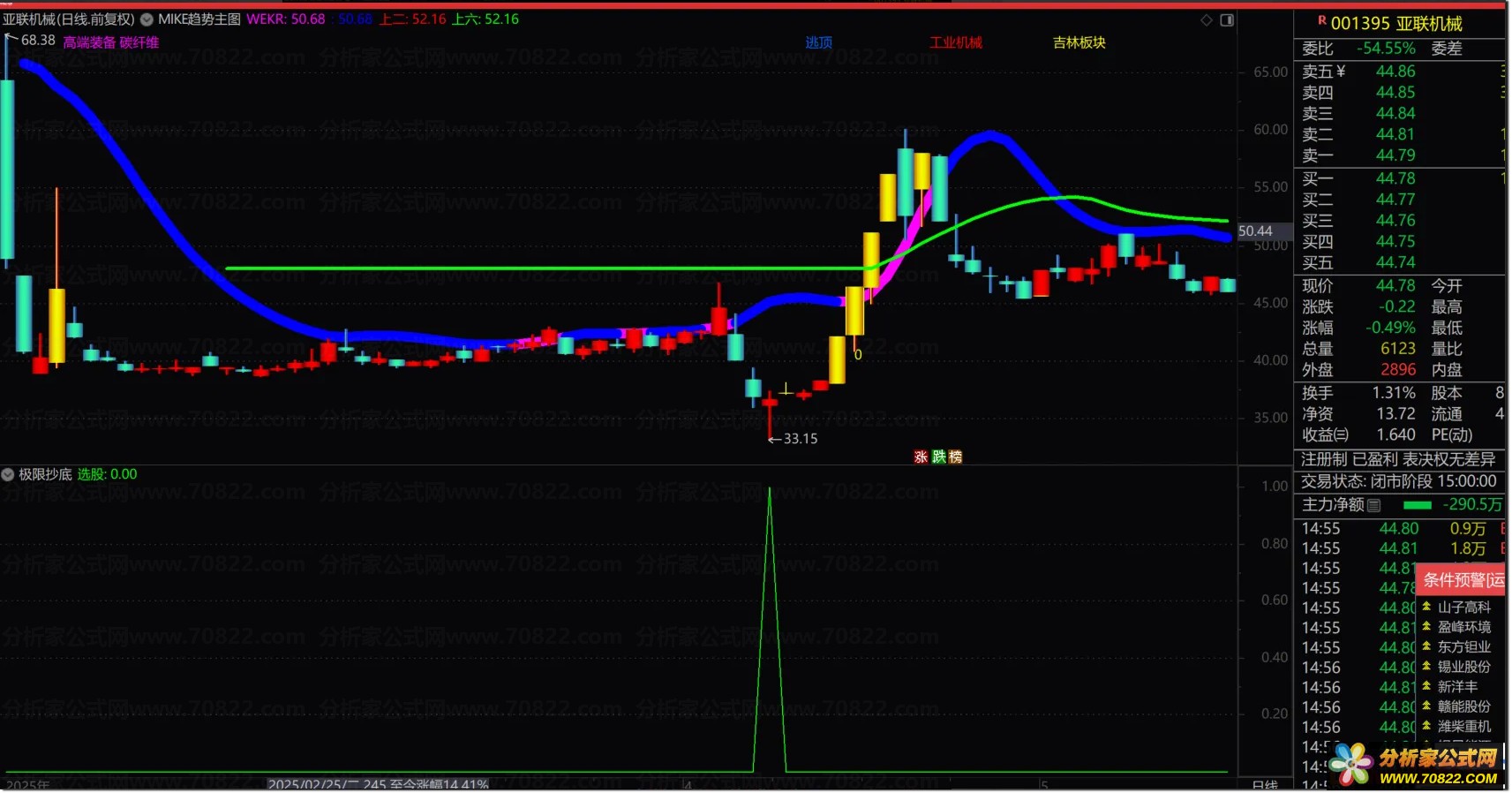Click the green 主力净额 bar indicator
This screenshot has height=793, width=1512.
point(1418,505)
